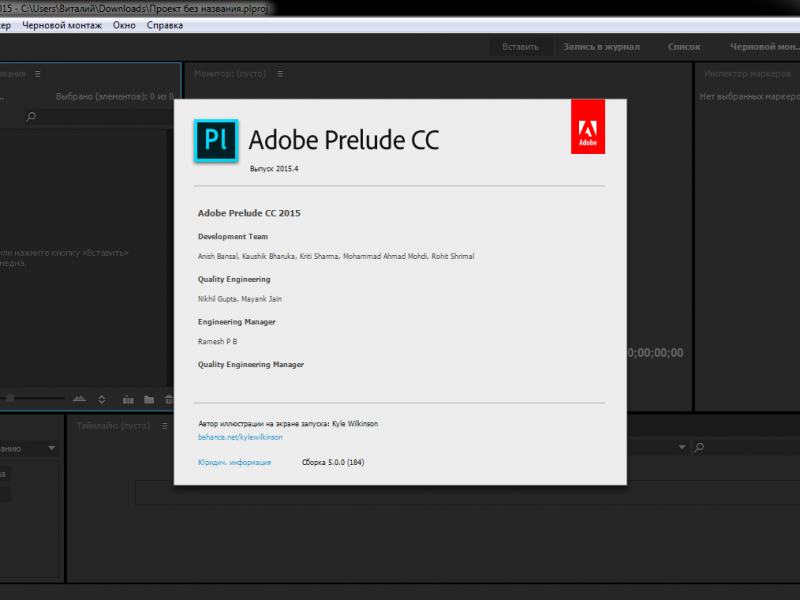This screenshot has height=600, width=800.
Task: Click the Выпуск 2015.4 version text
Action: [x=274, y=169]
